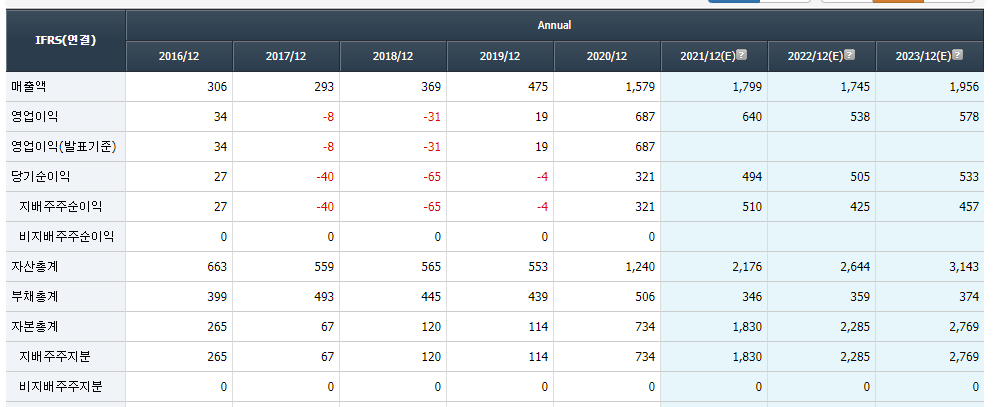The width and height of the screenshot is (995, 407).
Task: Click the 영업이익 row label
Action: pos(34,117)
